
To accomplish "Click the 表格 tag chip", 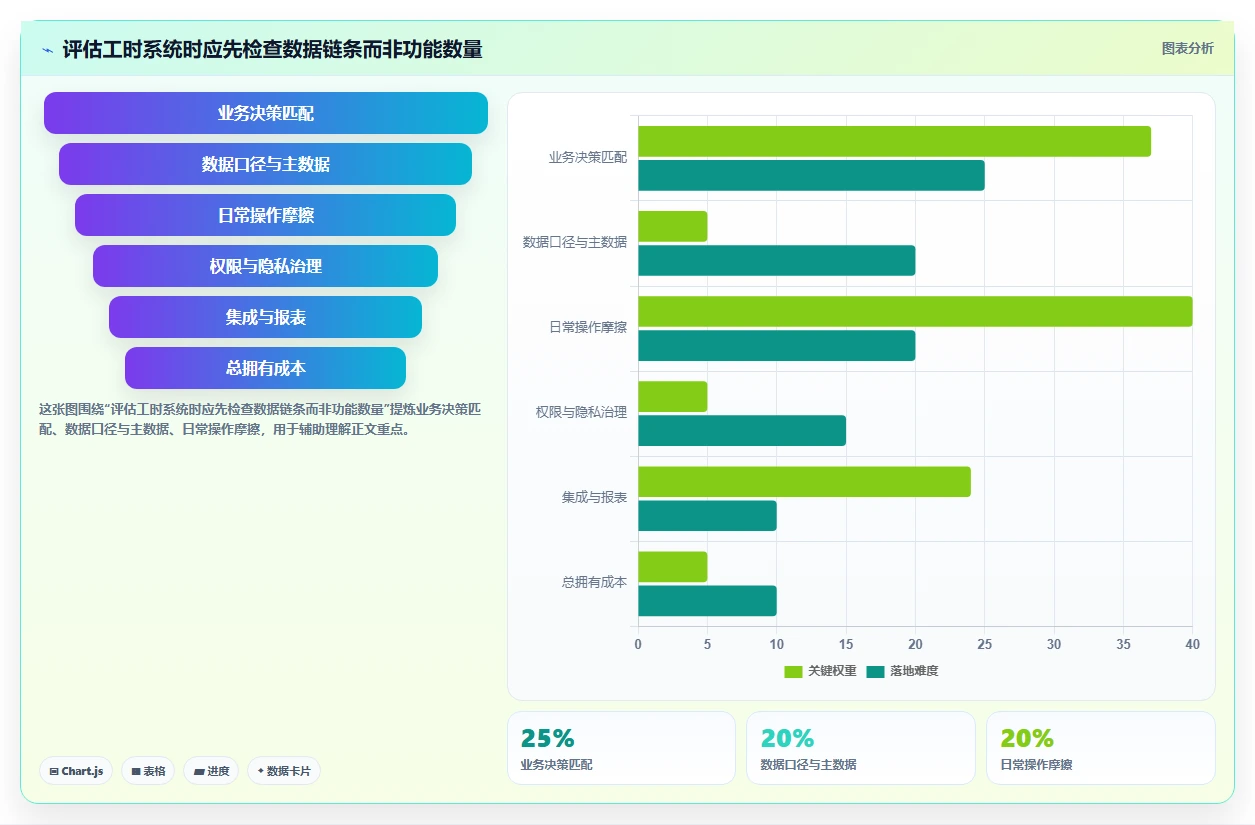I will (x=148, y=771).
